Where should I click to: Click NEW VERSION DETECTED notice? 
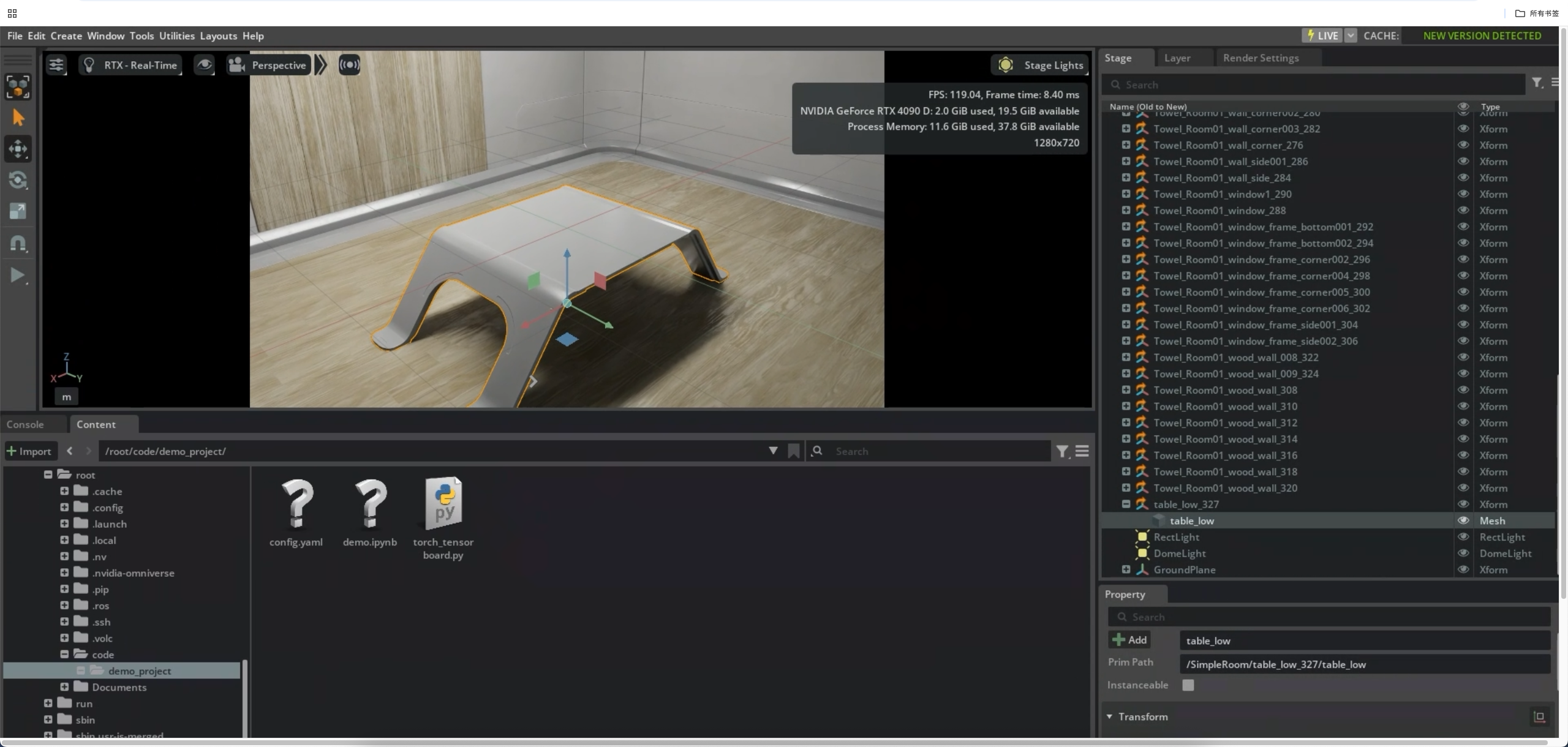[1482, 36]
